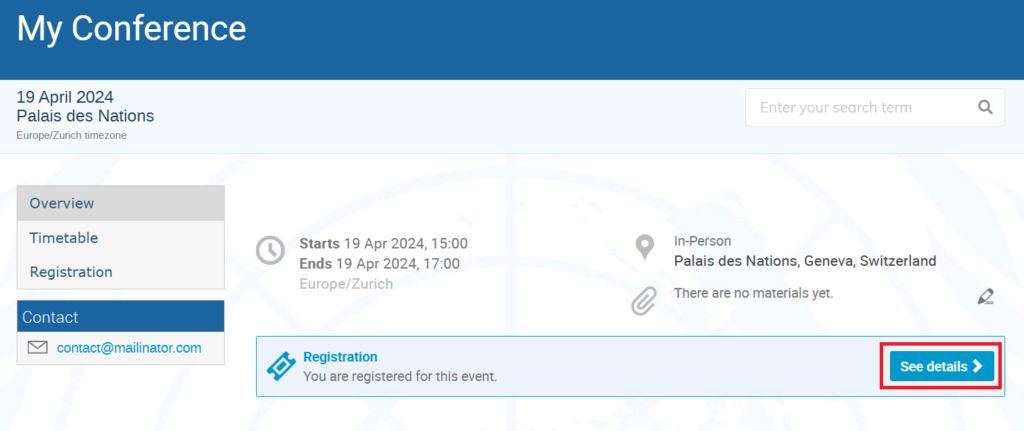Click the Contact panel header

[121, 317]
